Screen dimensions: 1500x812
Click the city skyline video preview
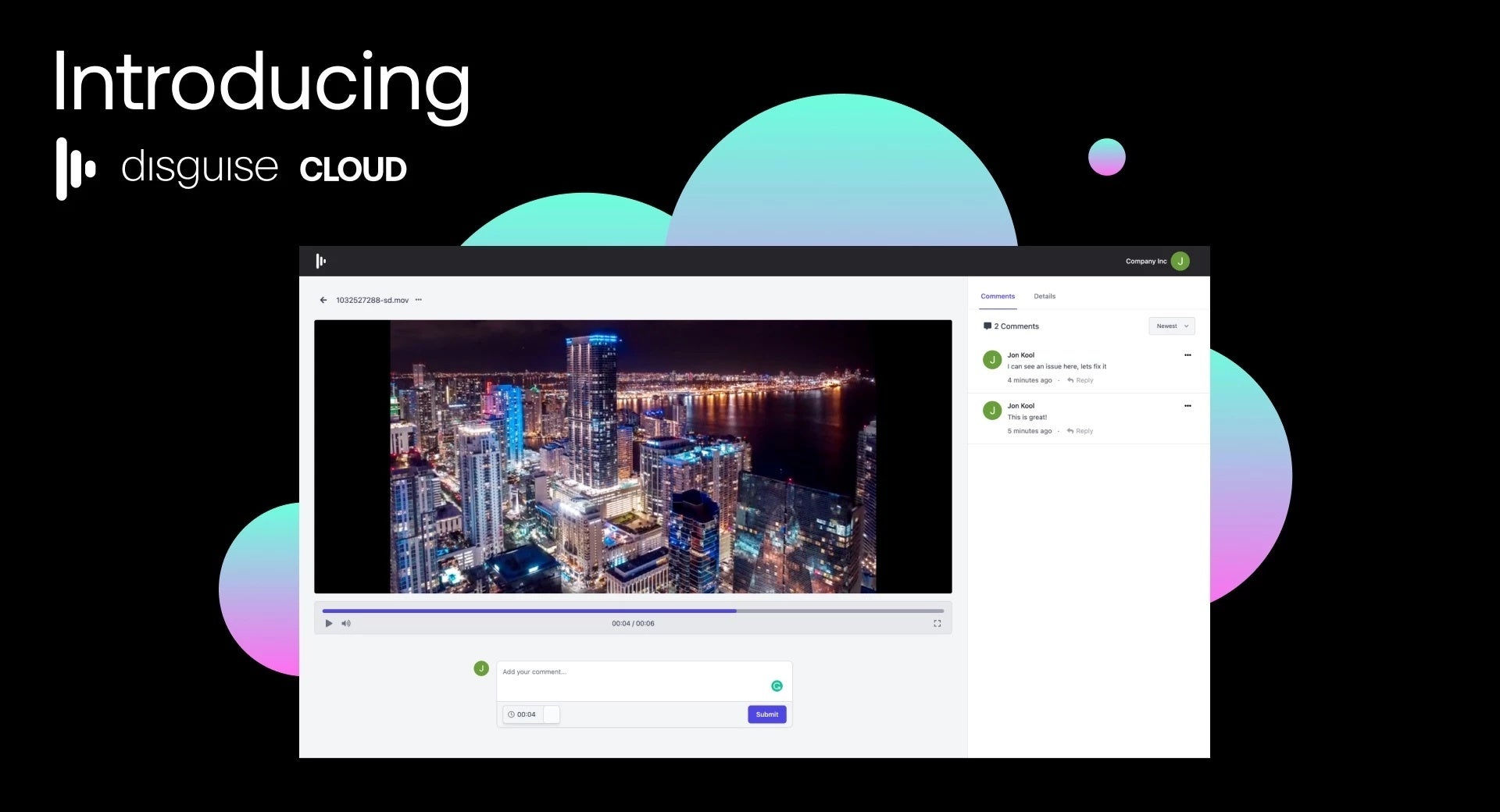pos(633,457)
